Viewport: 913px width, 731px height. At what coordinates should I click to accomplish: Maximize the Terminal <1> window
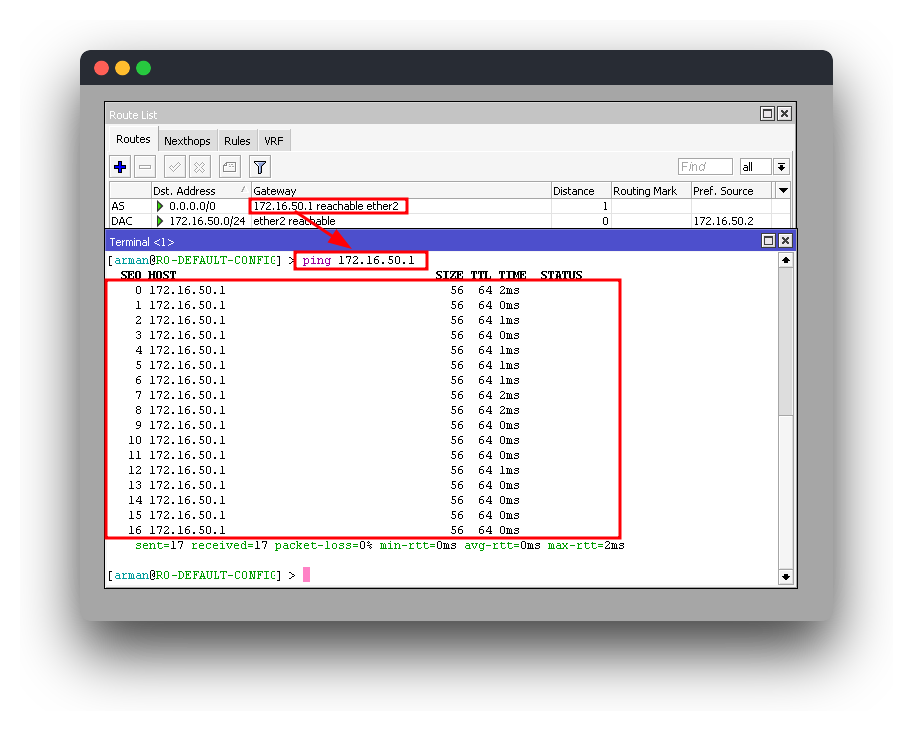(768, 241)
